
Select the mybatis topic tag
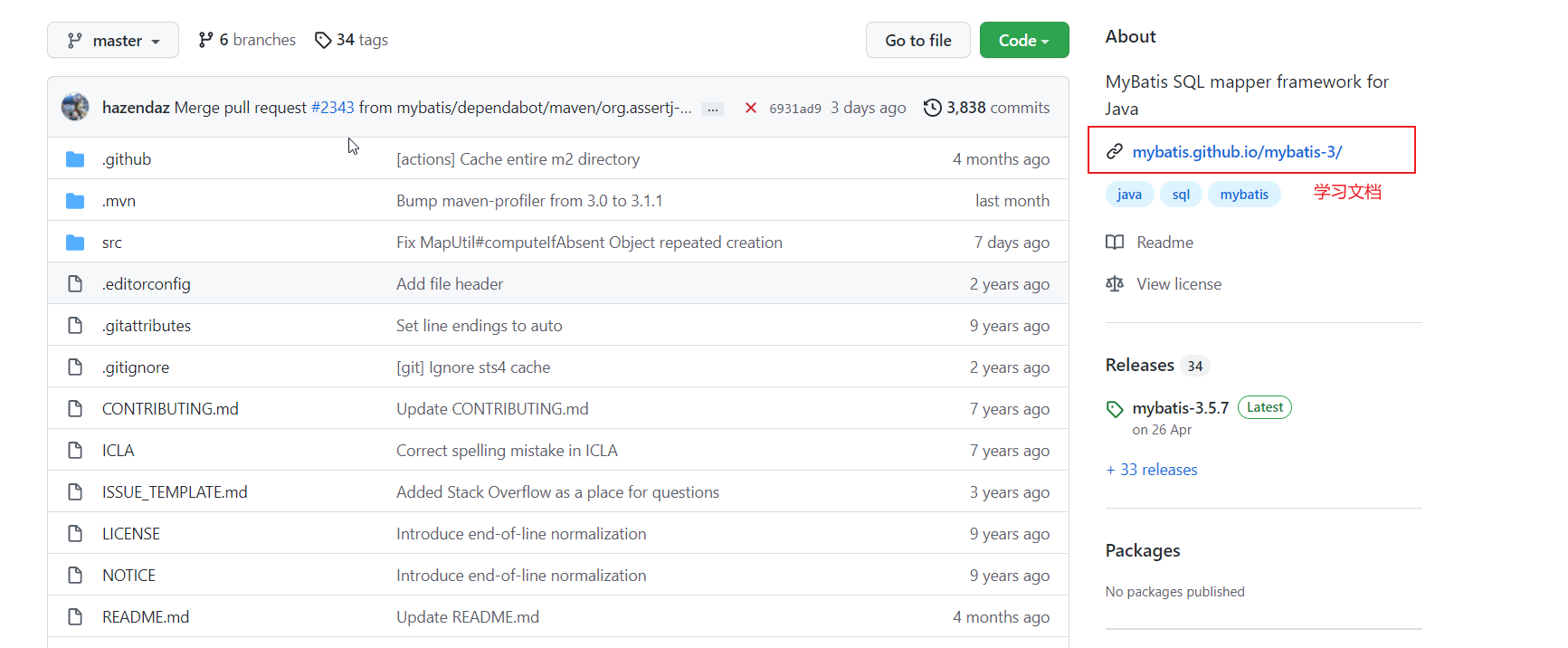pos(1244,195)
